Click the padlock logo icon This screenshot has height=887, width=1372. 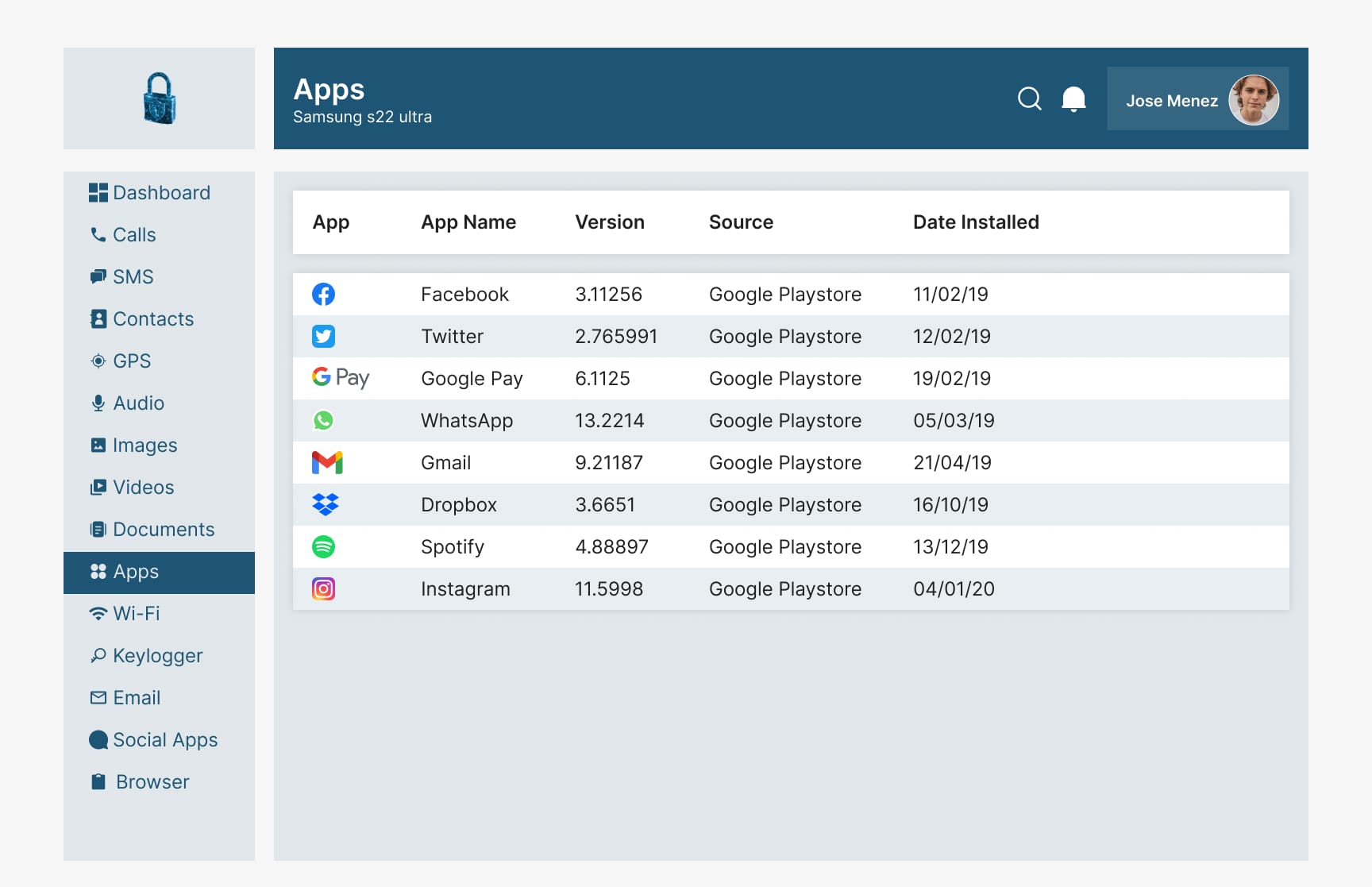tap(160, 98)
